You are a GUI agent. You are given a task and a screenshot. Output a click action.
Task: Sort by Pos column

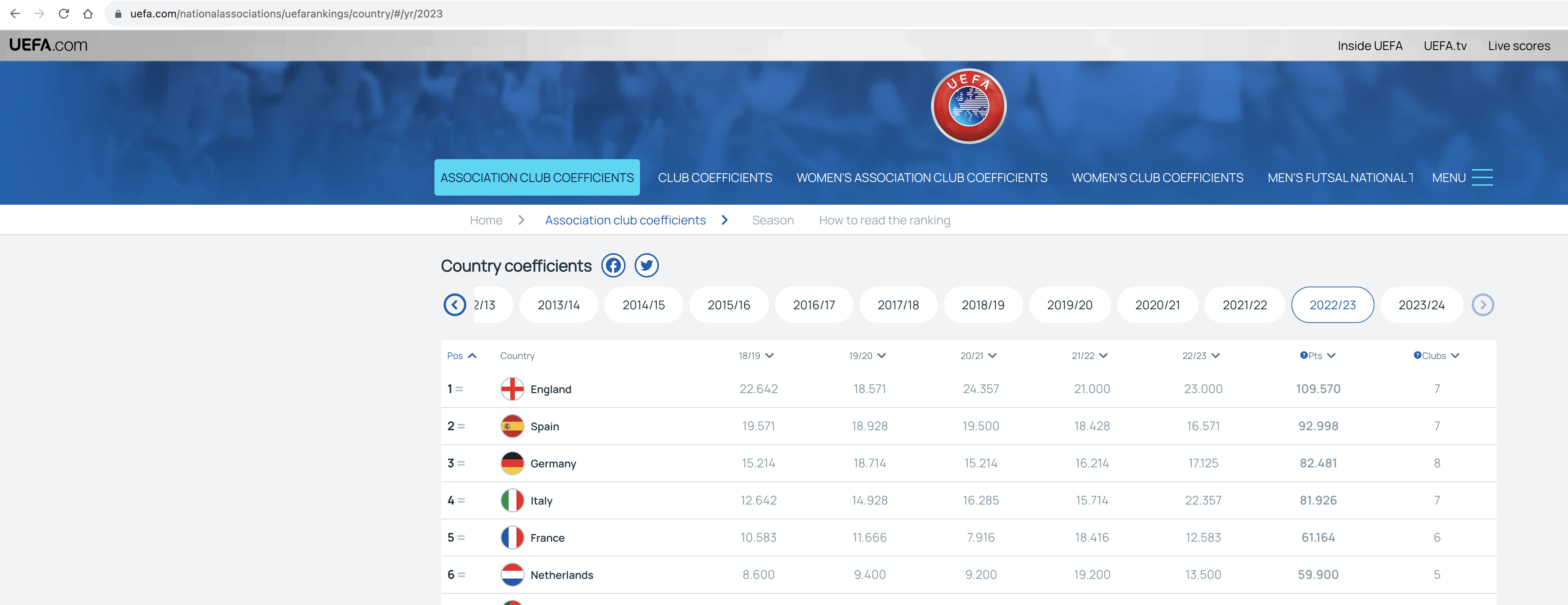tap(461, 356)
